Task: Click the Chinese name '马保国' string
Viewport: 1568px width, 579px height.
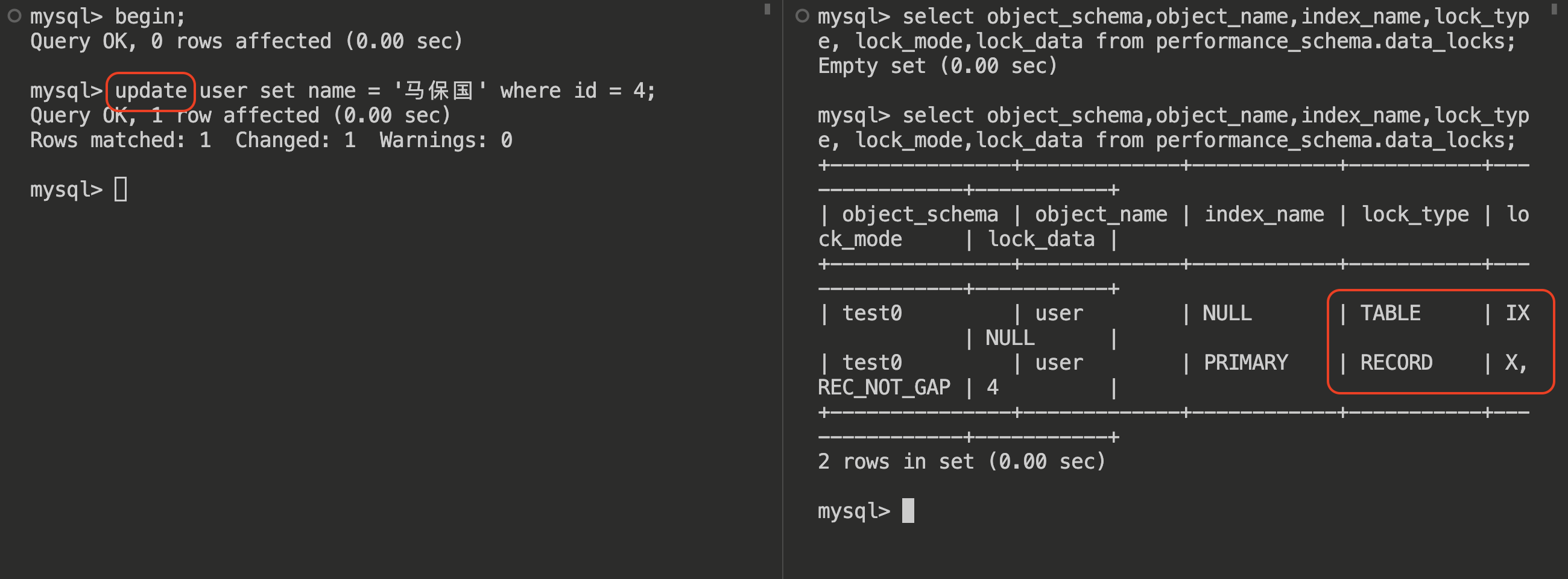Action: [x=440, y=91]
